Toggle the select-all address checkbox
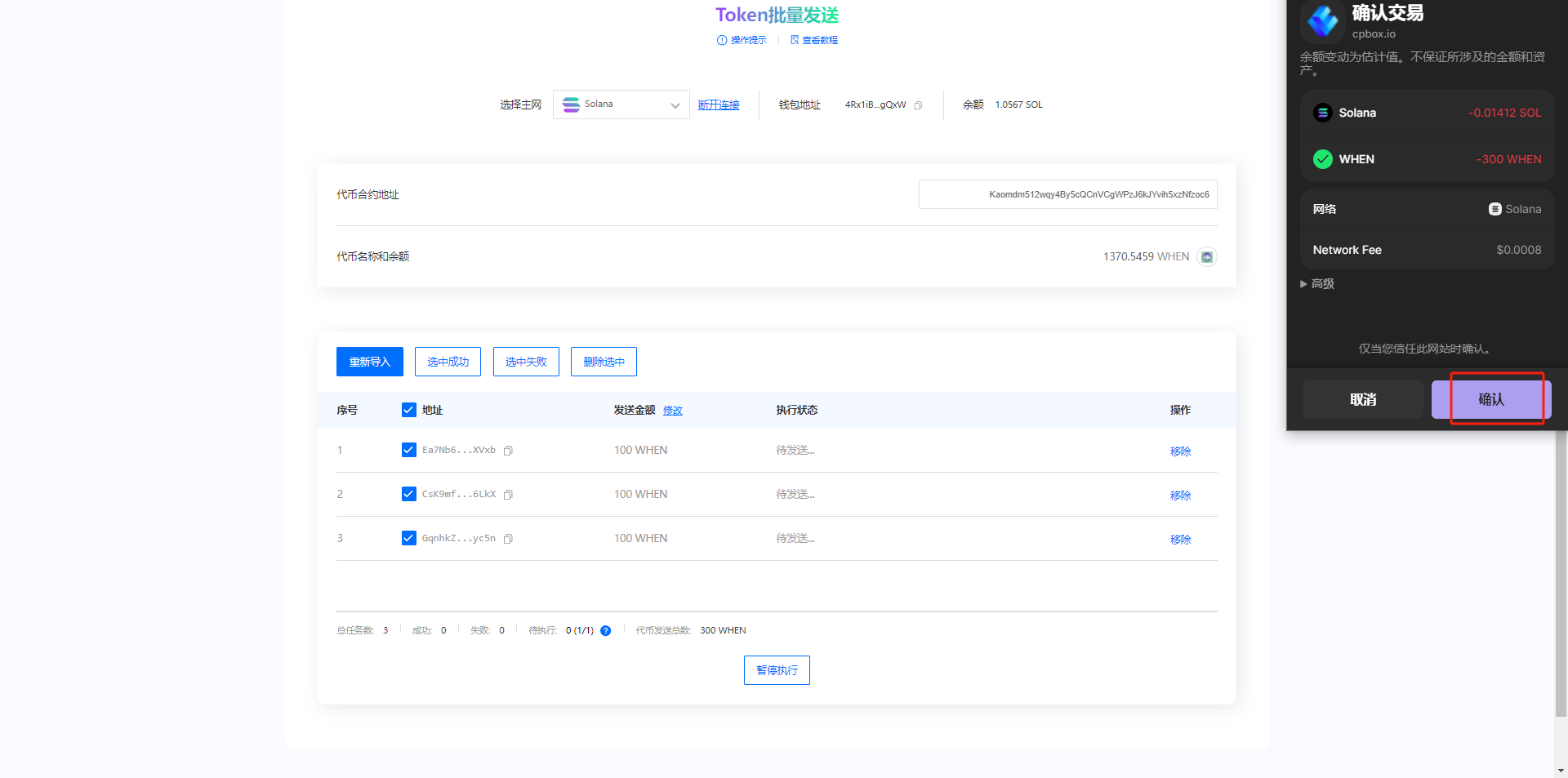 tap(409, 410)
